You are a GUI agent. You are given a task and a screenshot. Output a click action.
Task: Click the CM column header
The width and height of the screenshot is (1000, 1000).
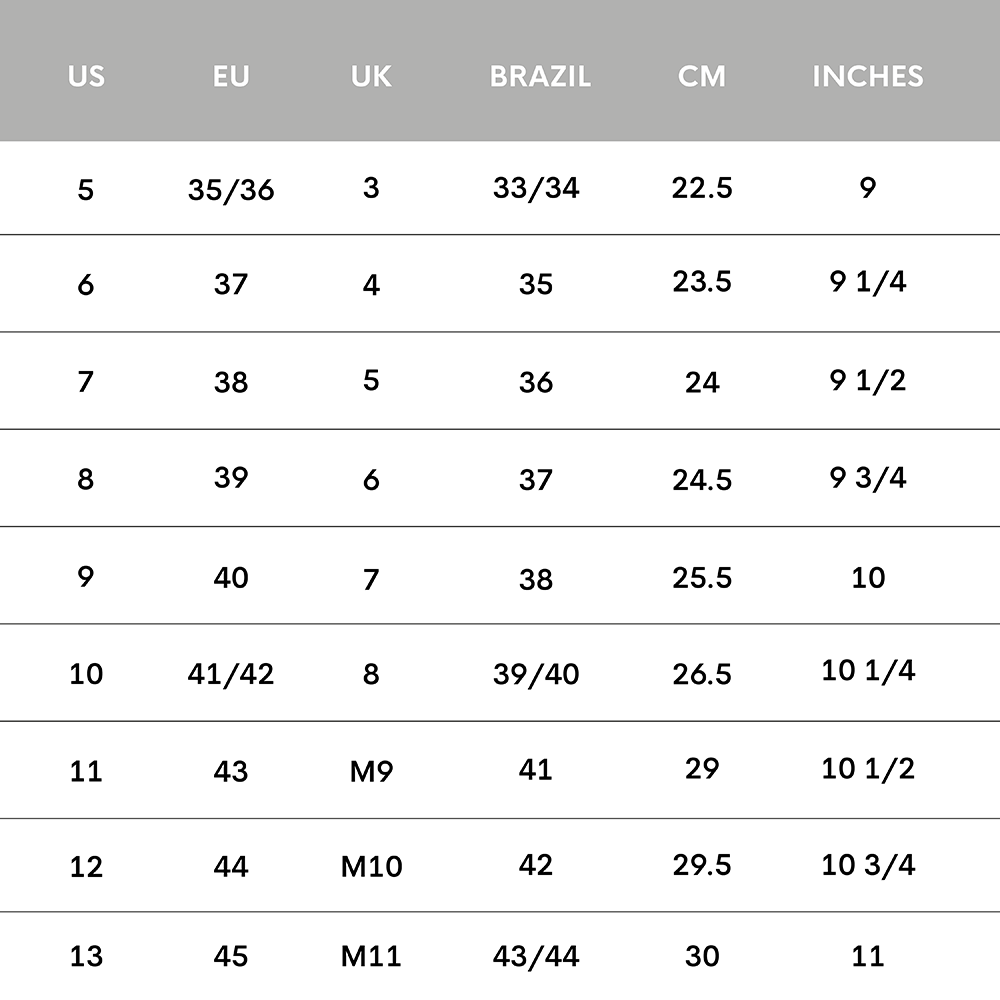click(x=702, y=77)
